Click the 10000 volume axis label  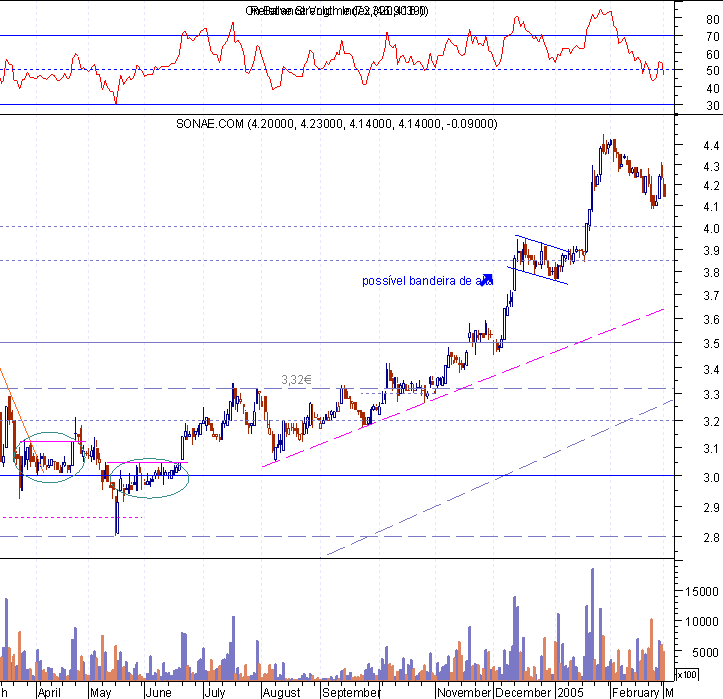(x=702, y=622)
